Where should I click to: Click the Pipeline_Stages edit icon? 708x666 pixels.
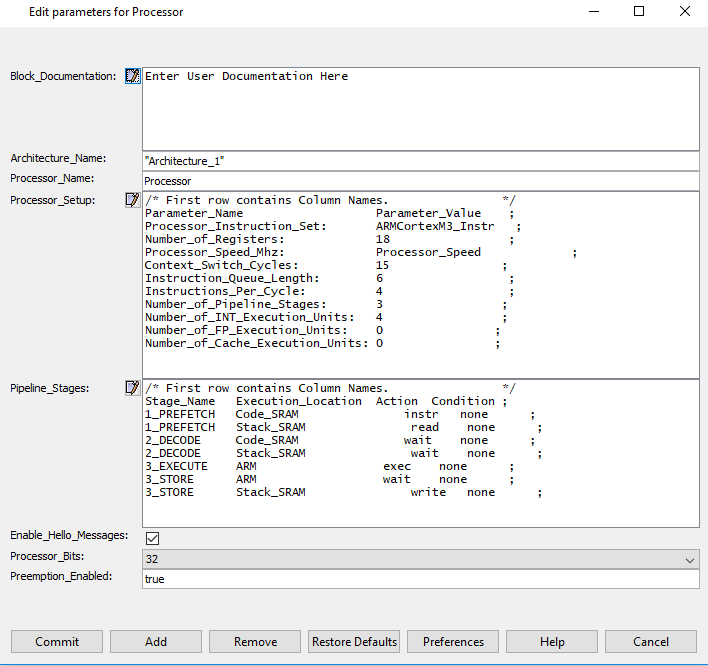132,388
